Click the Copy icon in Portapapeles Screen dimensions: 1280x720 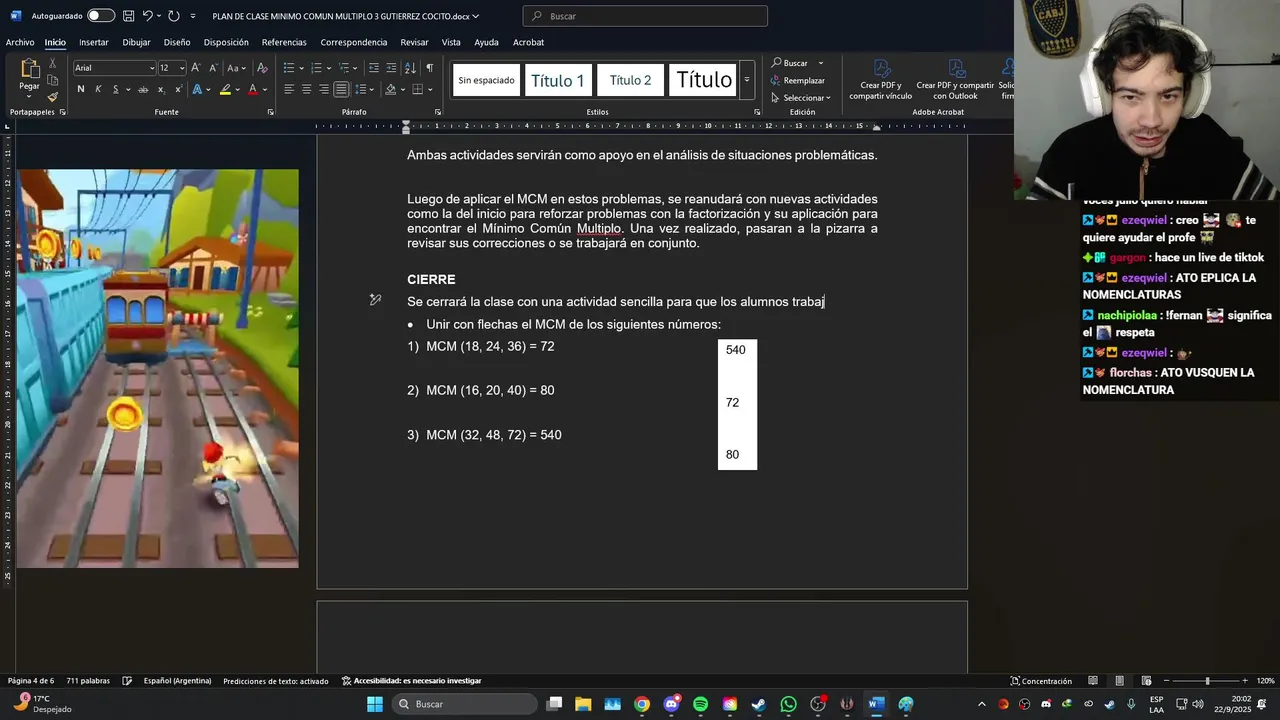tap(53, 82)
